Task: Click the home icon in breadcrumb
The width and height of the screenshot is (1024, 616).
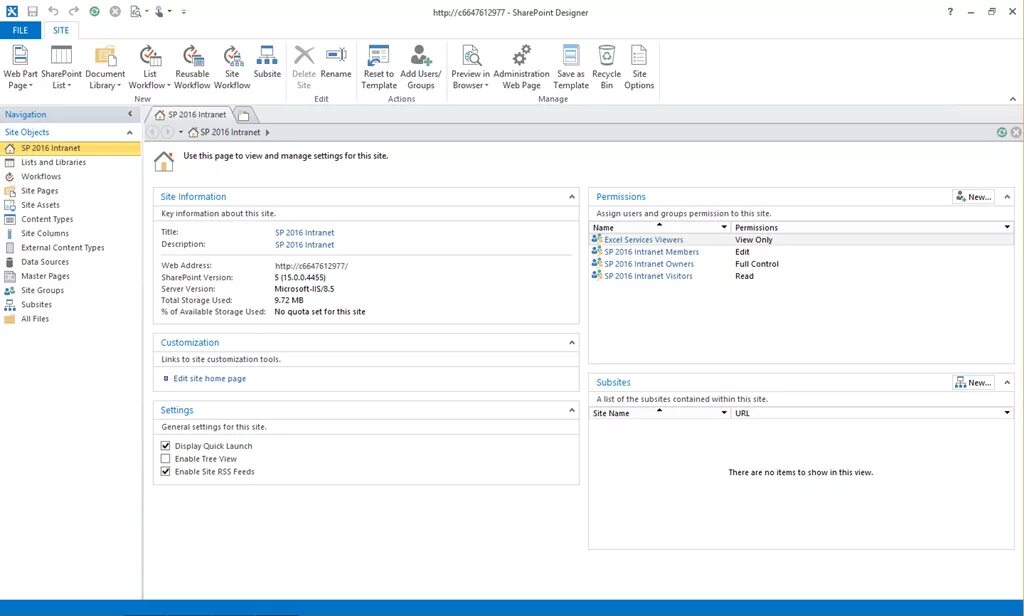Action: 193,132
